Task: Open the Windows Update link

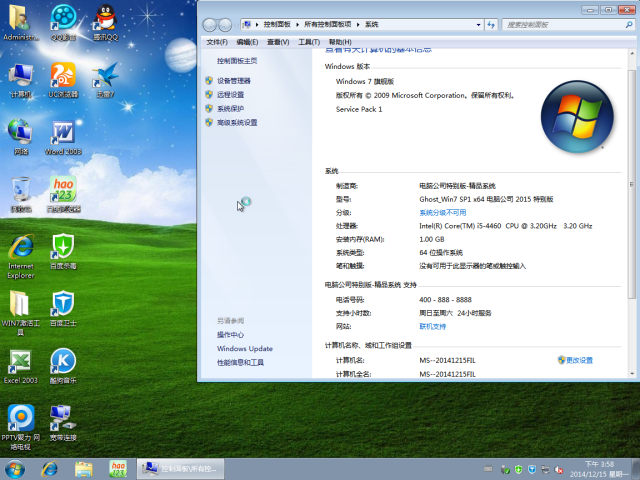Action: pos(245,349)
